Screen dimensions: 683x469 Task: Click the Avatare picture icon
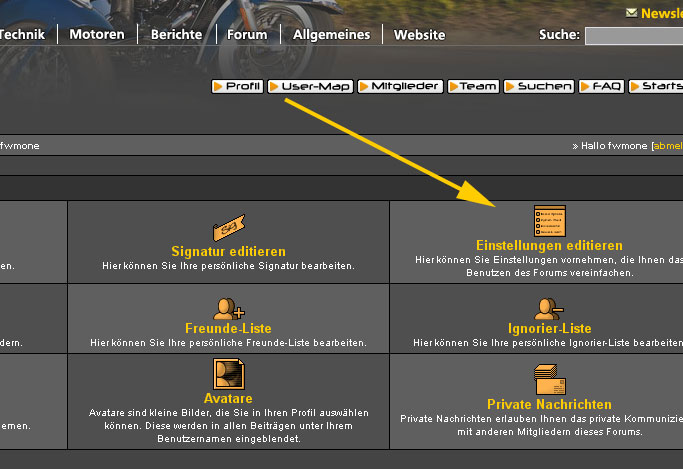pos(229,375)
